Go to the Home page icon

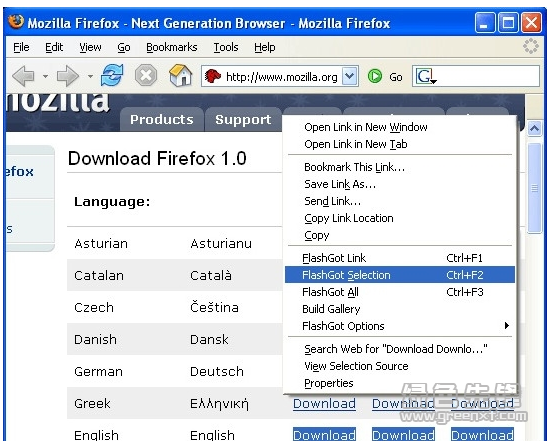tap(181, 75)
